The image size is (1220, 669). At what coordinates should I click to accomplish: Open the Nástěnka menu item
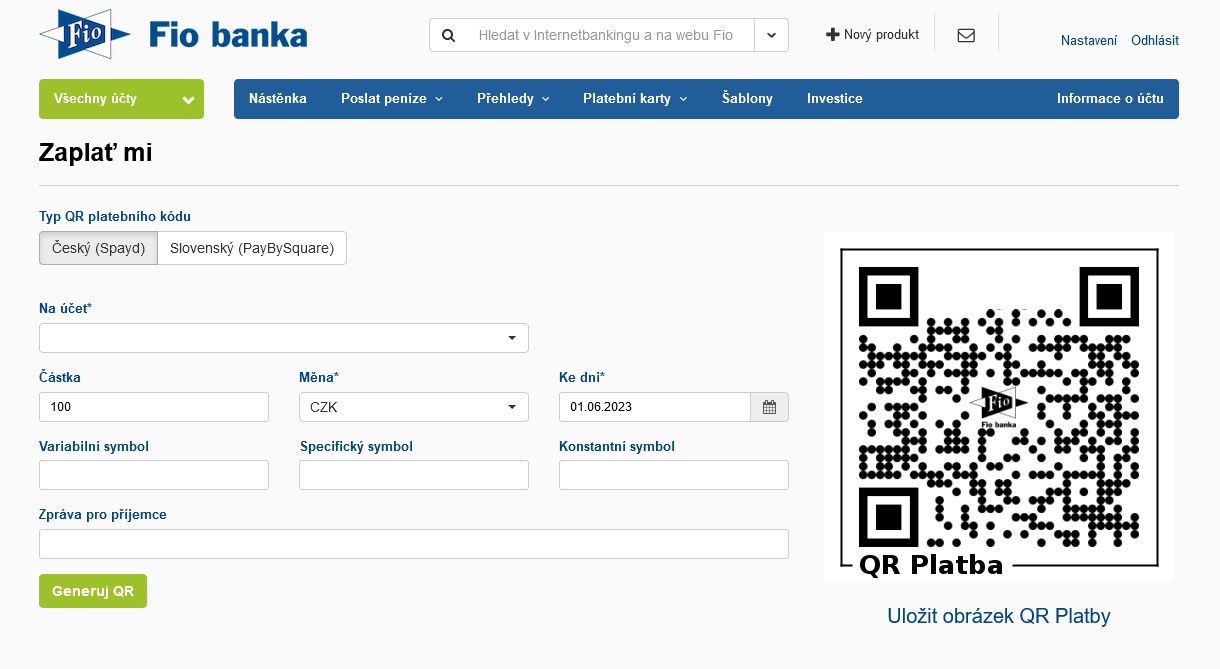pos(278,99)
